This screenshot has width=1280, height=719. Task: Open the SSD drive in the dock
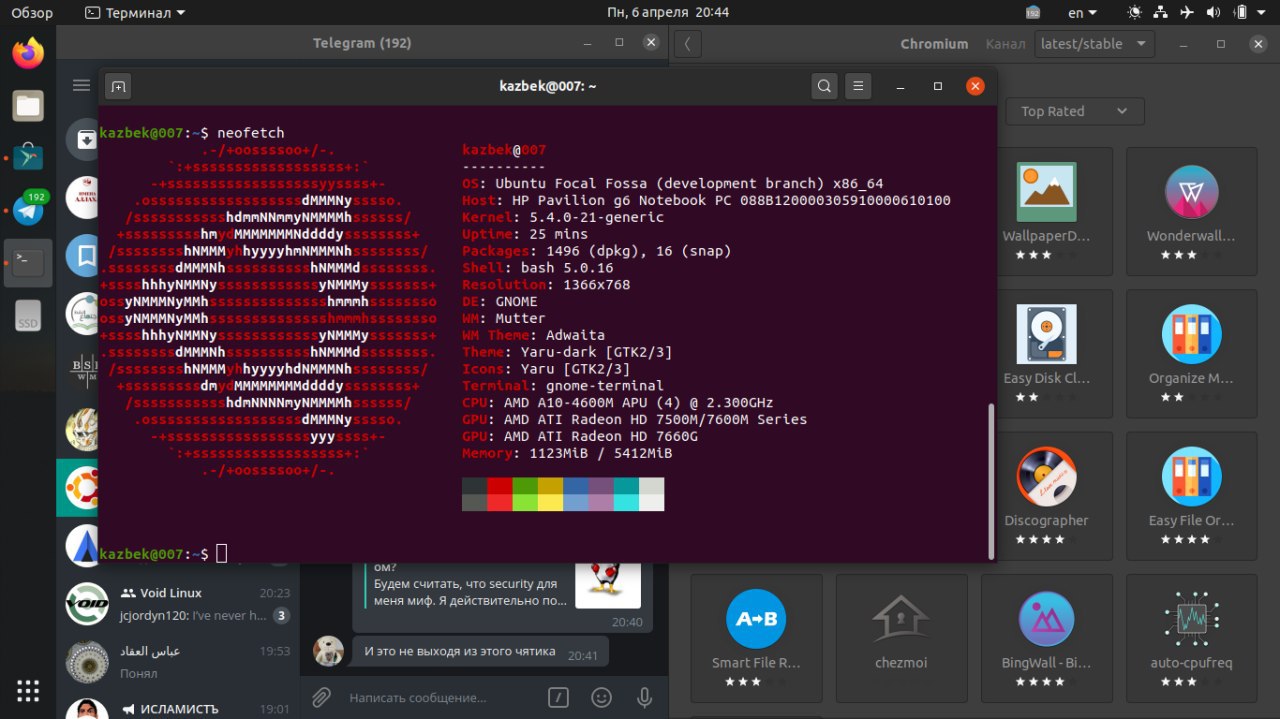28,316
